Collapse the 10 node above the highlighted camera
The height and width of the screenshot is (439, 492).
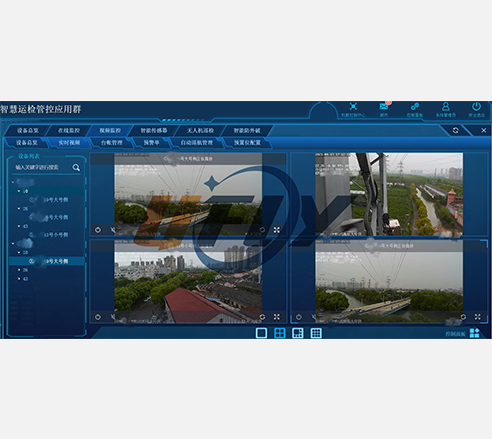tap(19, 252)
